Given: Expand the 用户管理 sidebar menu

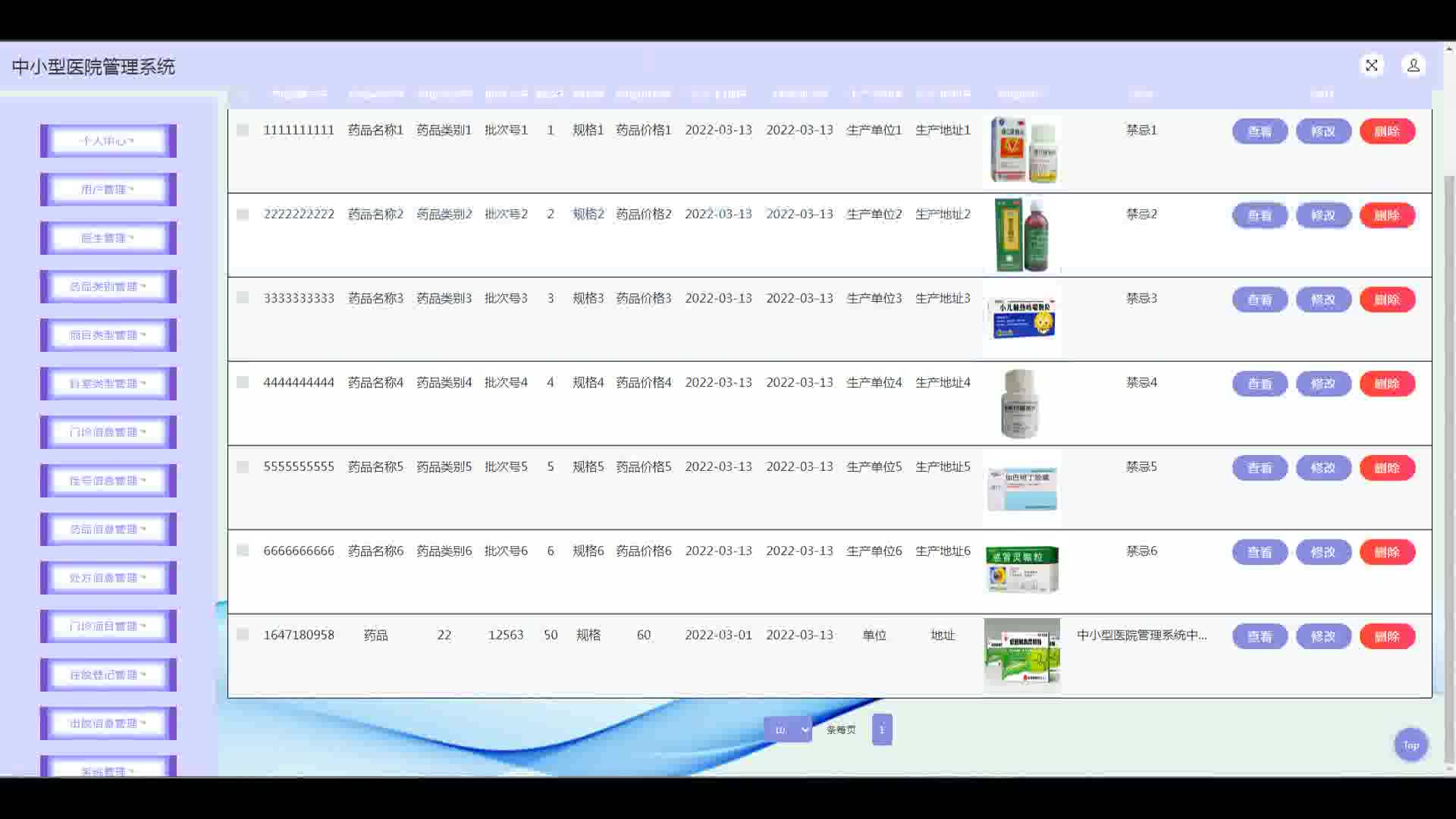Looking at the screenshot, I should tap(108, 190).
